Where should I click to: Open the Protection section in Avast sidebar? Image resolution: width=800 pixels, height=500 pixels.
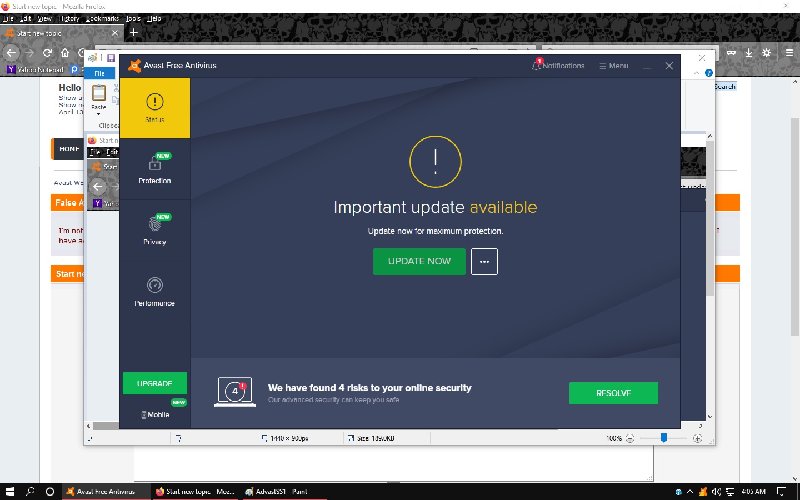tap(155, 169)
